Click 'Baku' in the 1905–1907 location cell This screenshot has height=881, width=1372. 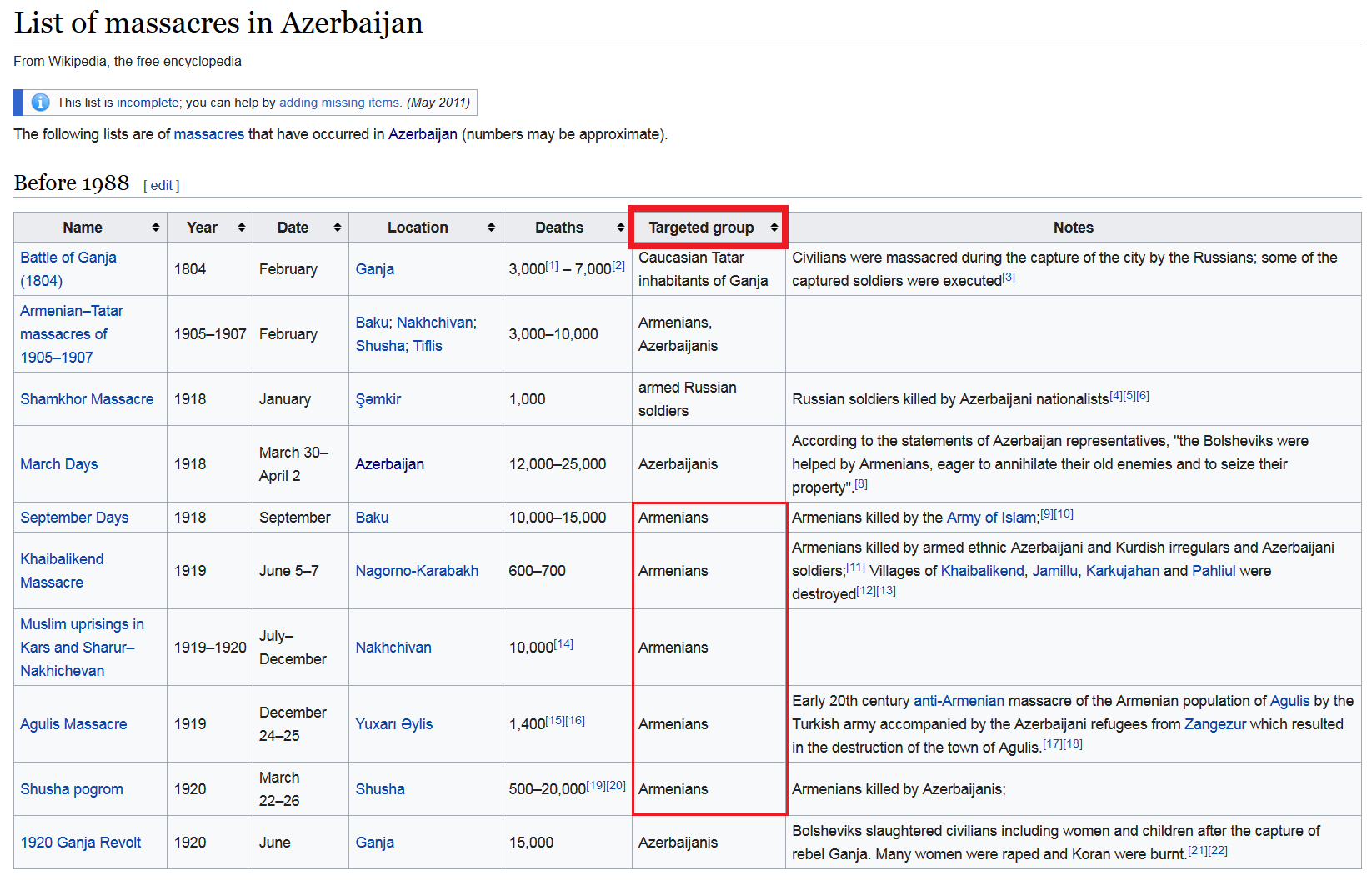click(372, 323)
